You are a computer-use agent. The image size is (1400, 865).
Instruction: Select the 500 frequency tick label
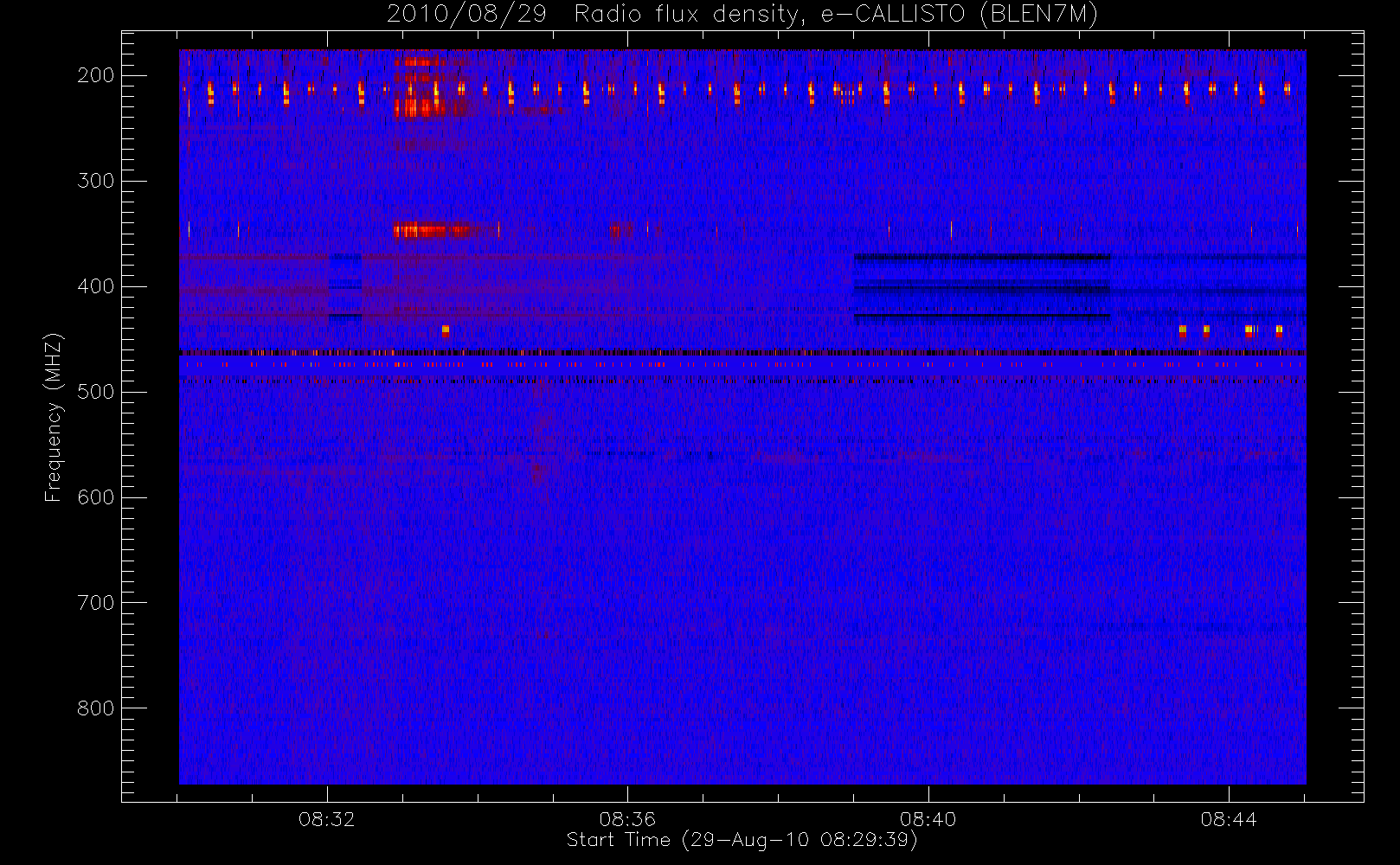(96, 392)
